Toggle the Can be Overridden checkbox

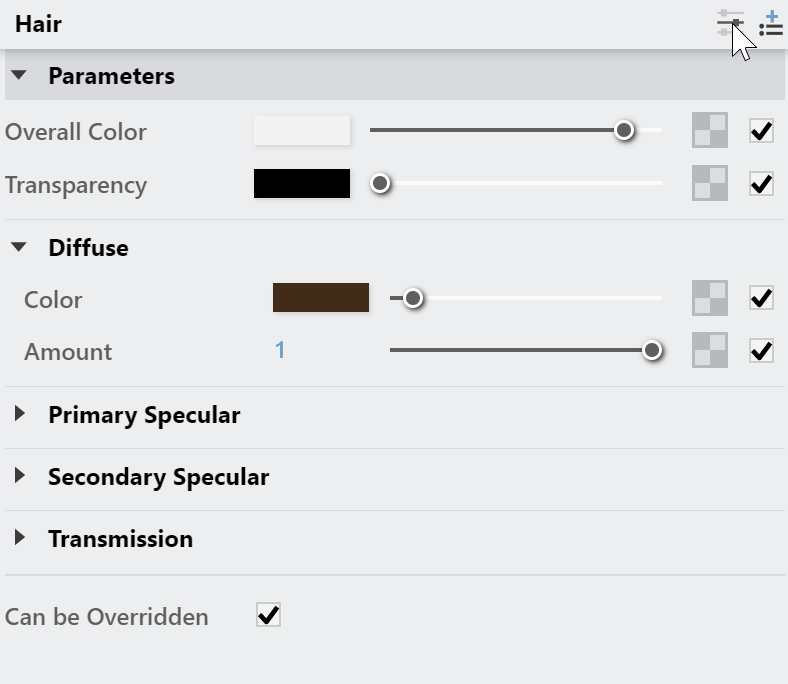(268, 615)
